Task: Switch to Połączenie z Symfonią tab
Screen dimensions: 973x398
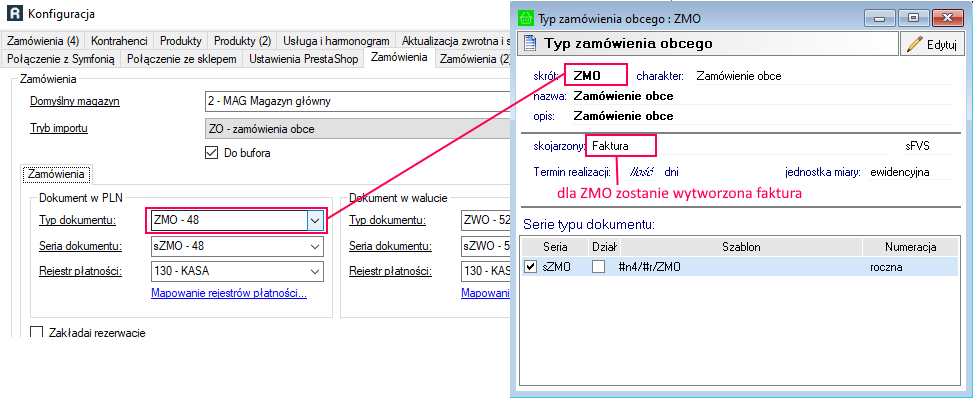Action: (61, 59)
